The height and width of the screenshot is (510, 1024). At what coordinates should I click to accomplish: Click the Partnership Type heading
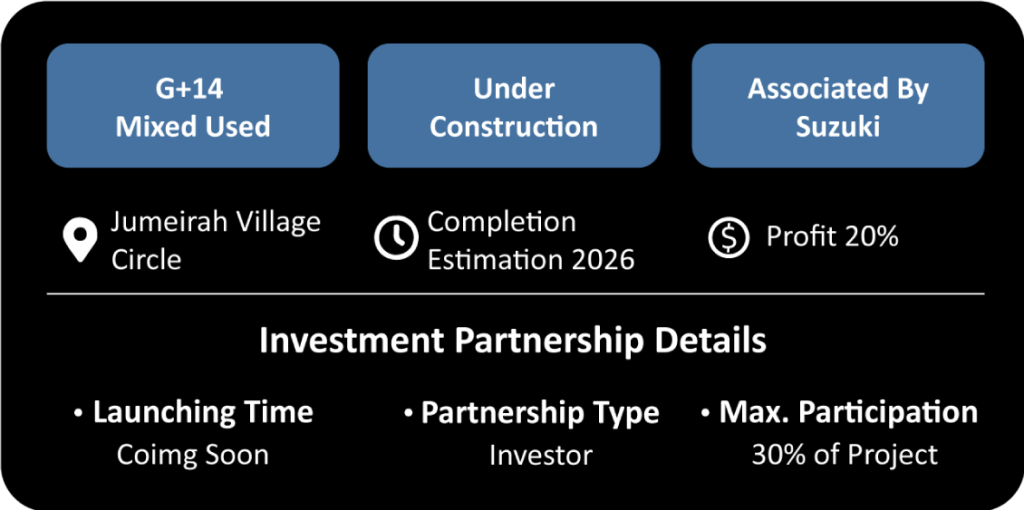540,413
